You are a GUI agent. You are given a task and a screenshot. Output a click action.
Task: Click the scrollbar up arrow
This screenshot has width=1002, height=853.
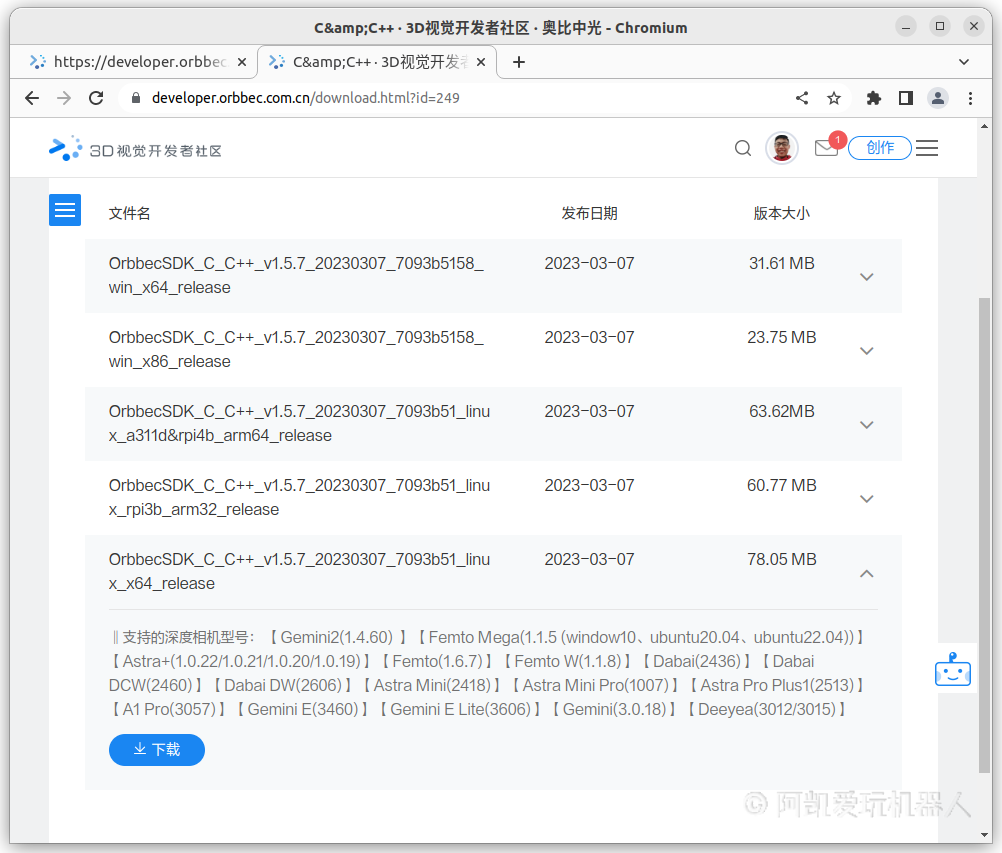coord(984,127)
